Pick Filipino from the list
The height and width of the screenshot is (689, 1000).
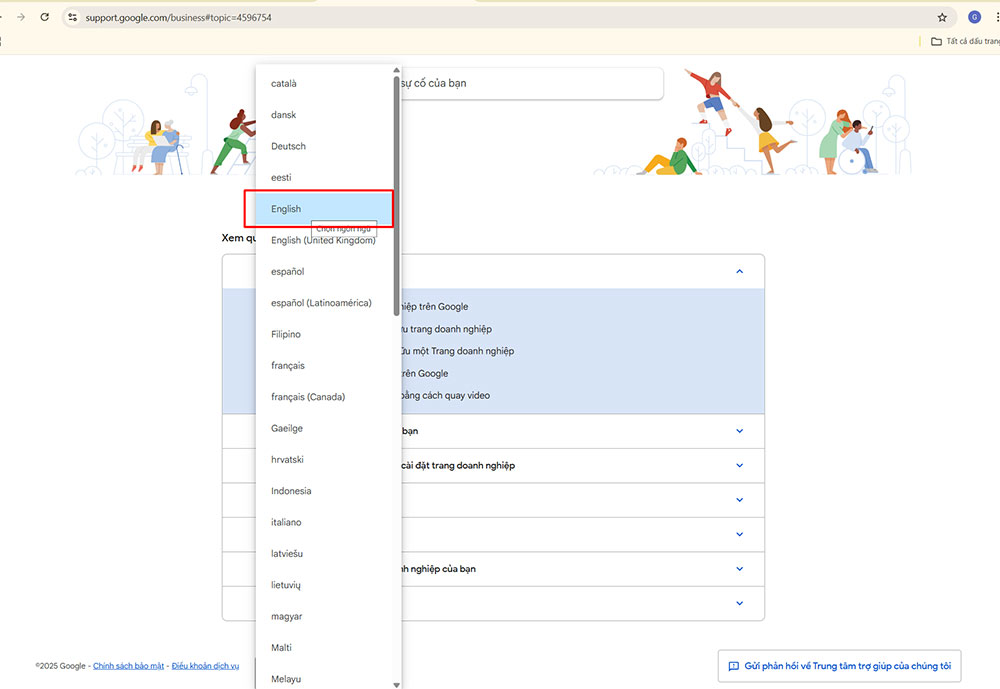325,334
